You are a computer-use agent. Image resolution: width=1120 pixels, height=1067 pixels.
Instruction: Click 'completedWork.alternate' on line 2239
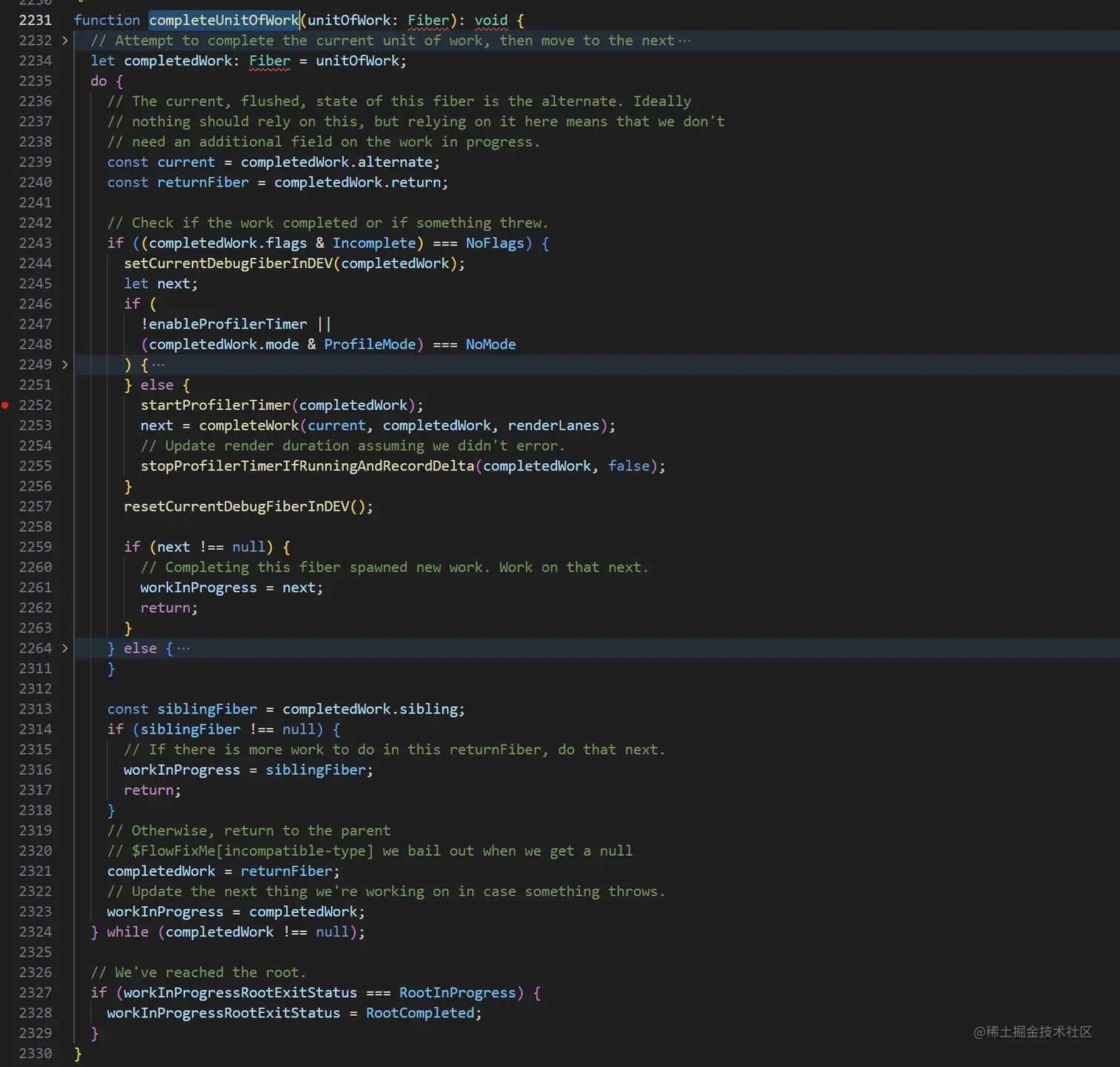(x=336, y=162)
